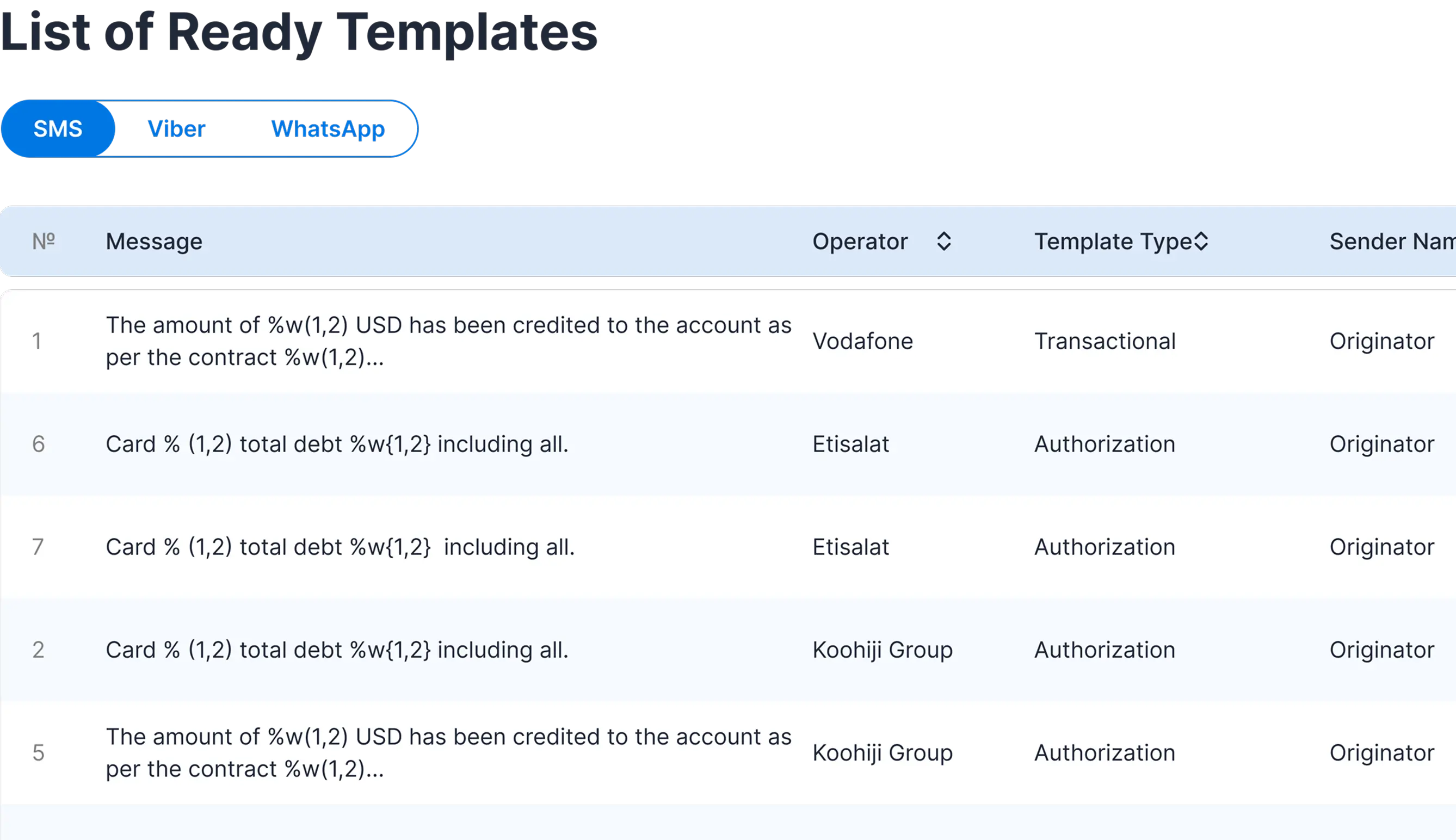Click the Template Type sort chevron icon

tap(1200, 241)
